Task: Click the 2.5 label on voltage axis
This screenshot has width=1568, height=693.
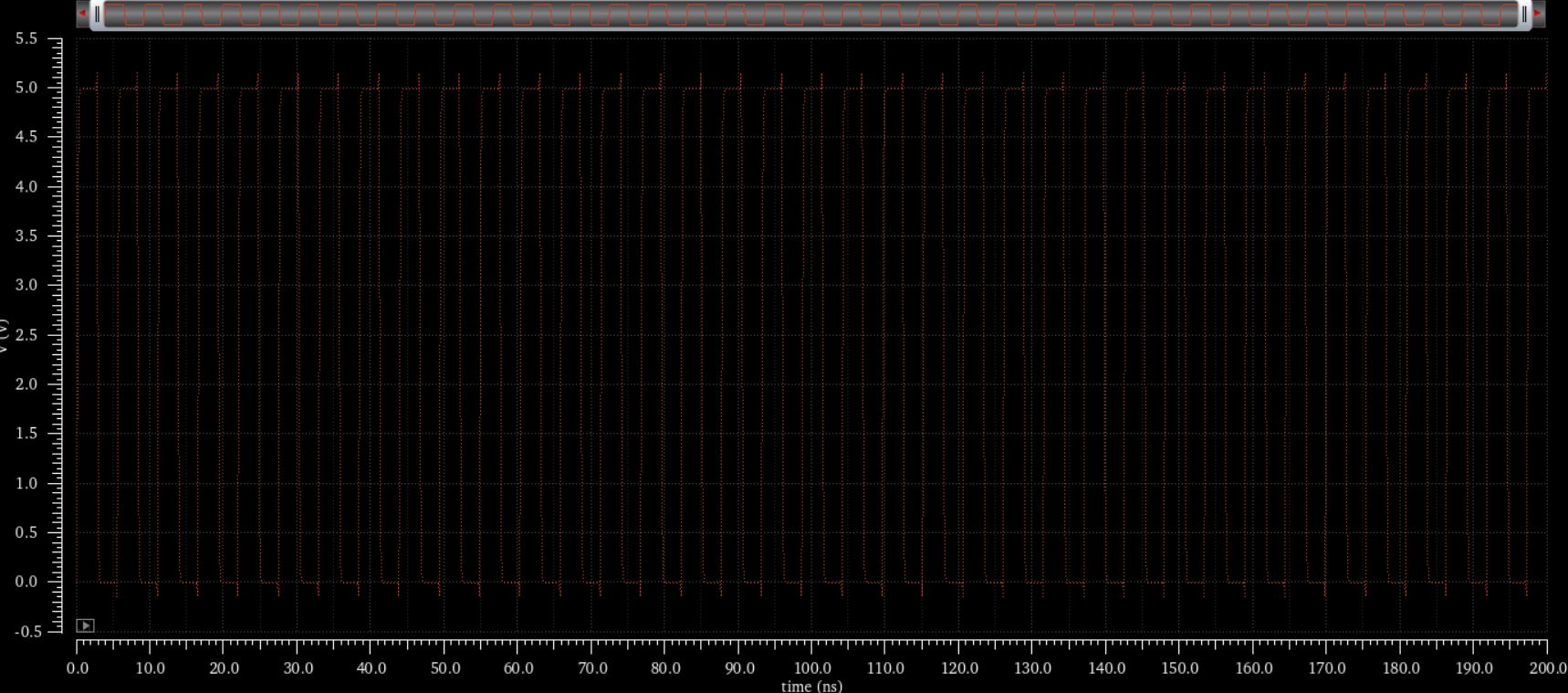Action: [x=26, y=335]
